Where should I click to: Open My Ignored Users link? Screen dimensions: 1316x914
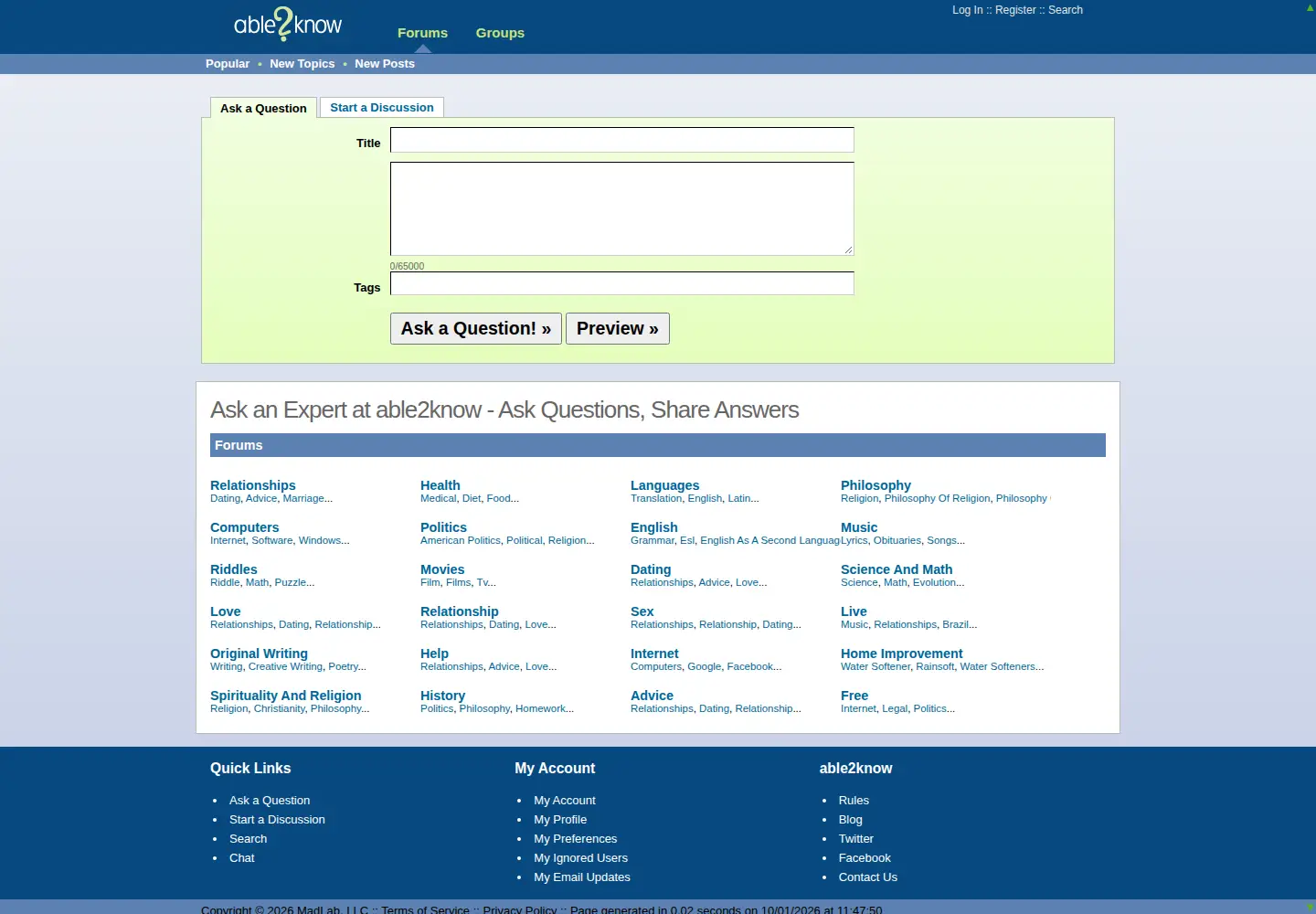[x=581, y=858]
